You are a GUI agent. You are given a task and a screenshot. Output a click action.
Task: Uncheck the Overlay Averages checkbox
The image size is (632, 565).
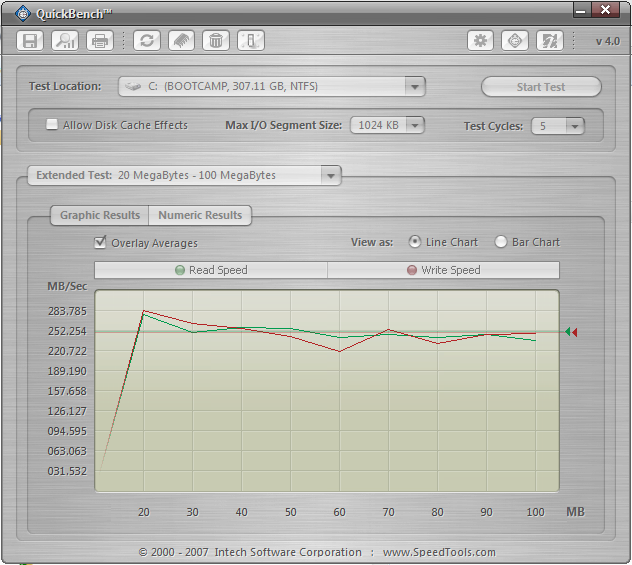click(x=100, y=242)
